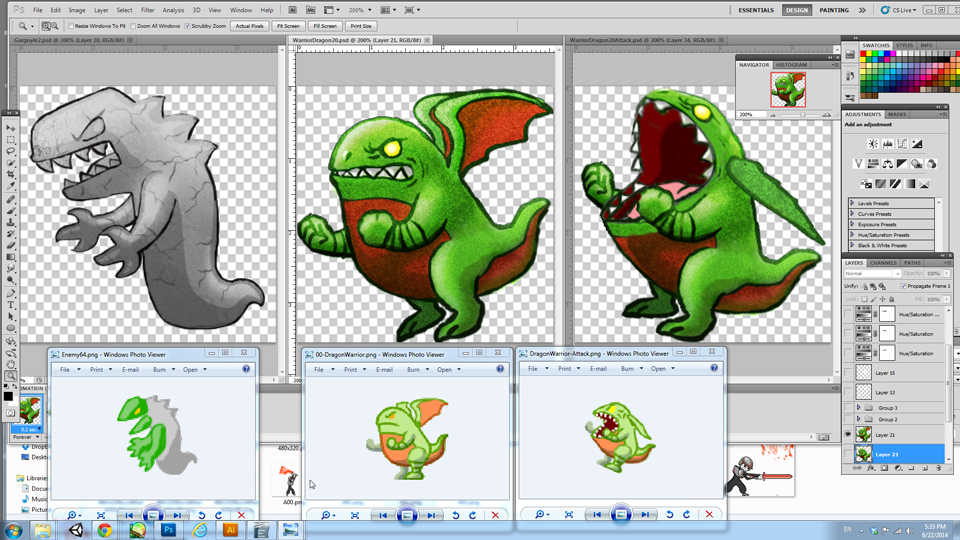Open the Layer menu
Image resolution: width=960 pixels, height=540 pixels.
point(101,10)
